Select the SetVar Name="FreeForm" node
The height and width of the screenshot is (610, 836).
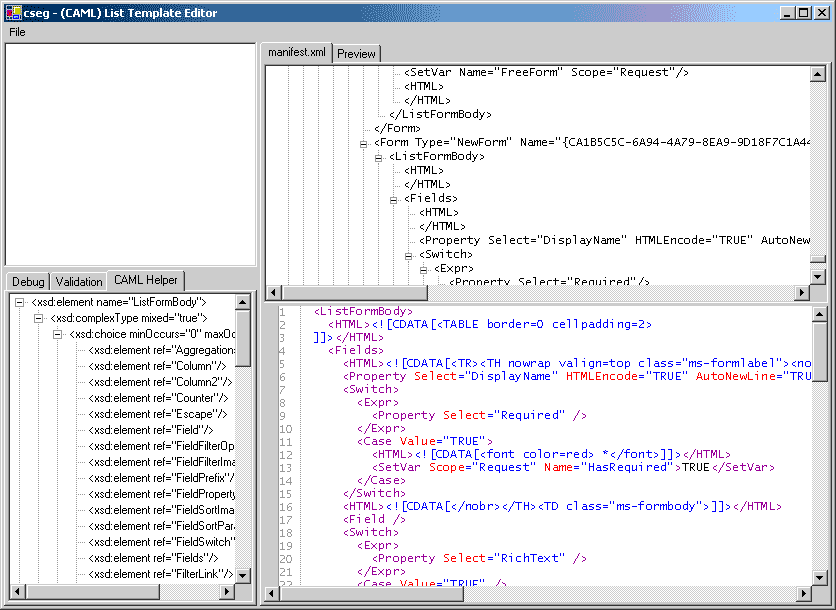tap(546, 73)
